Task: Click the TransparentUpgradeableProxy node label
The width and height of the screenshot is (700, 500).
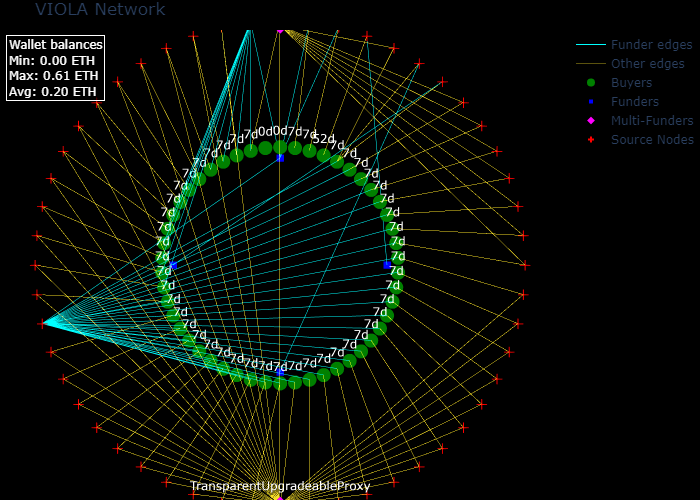Action: (280, 486)
